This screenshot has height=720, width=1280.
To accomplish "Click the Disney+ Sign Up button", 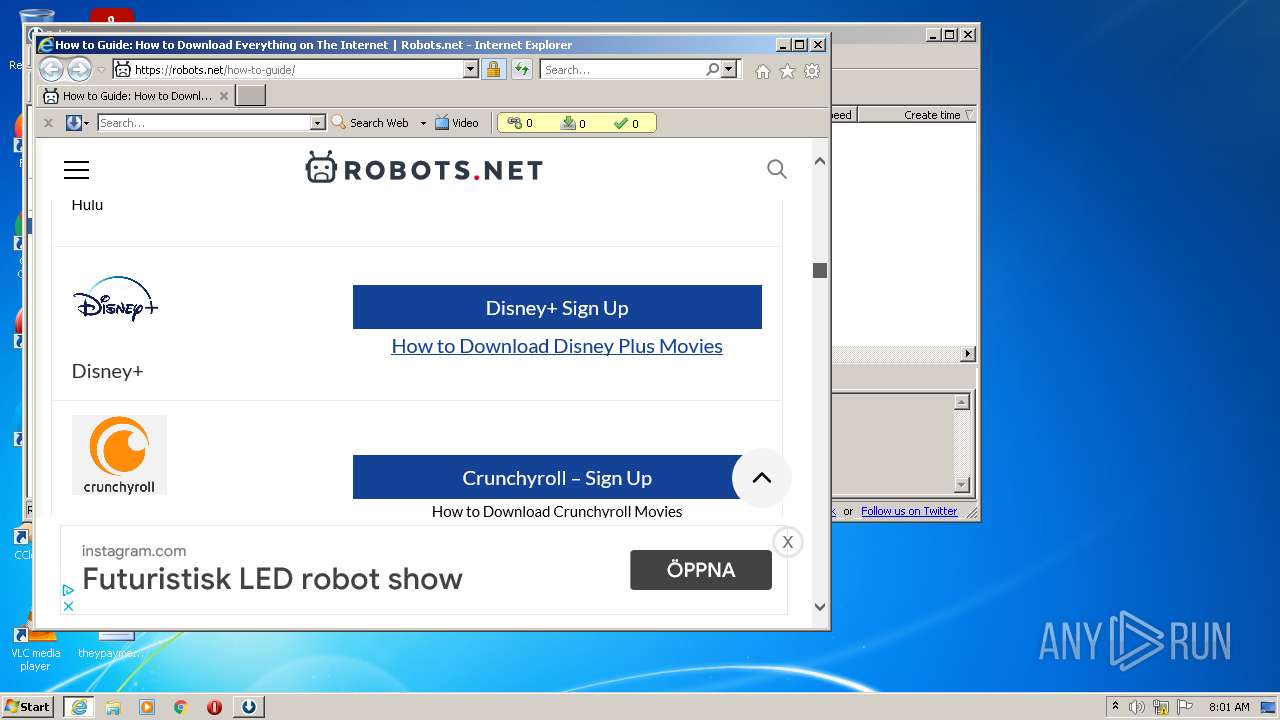I will [557, 307].
